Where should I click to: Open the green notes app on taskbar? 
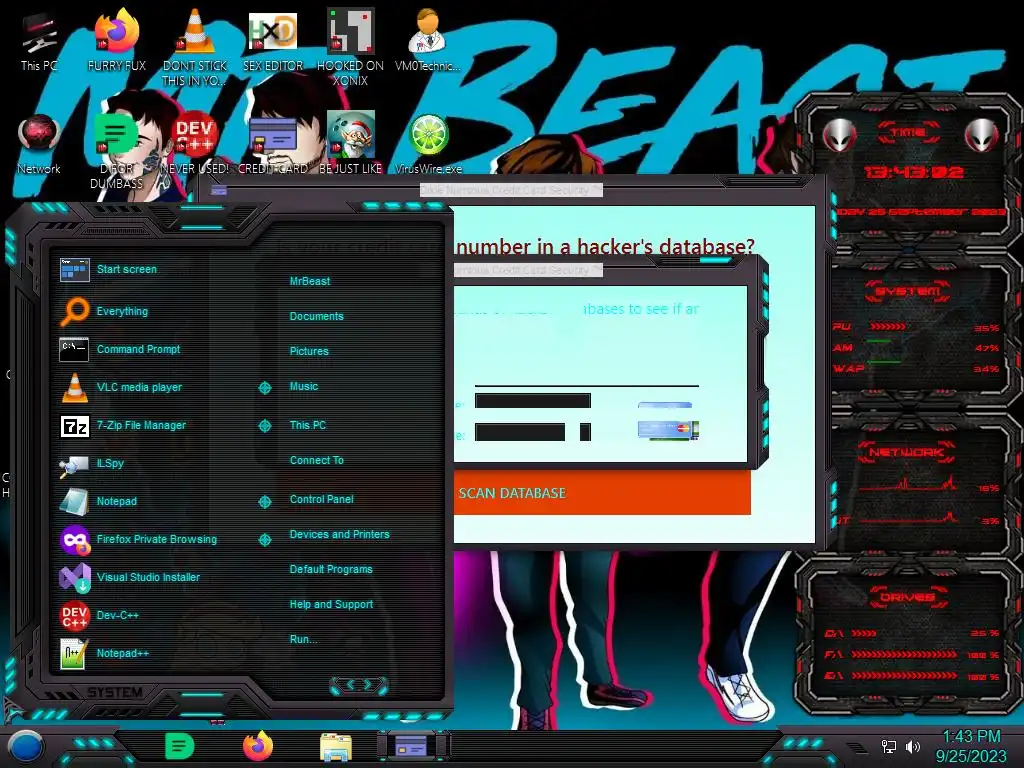(x=179, y=746)
